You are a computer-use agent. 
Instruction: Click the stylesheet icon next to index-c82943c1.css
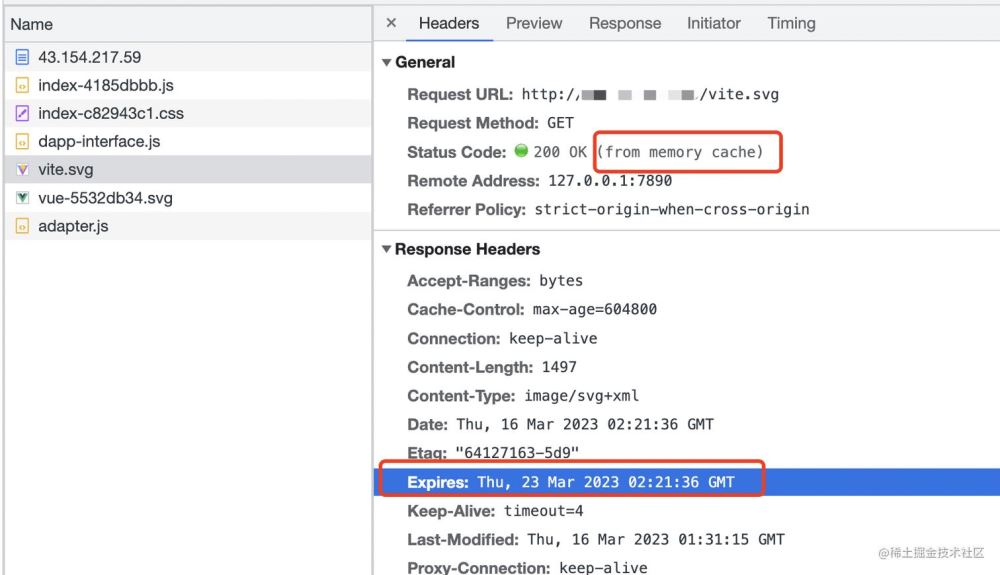(x=22, y=113)
